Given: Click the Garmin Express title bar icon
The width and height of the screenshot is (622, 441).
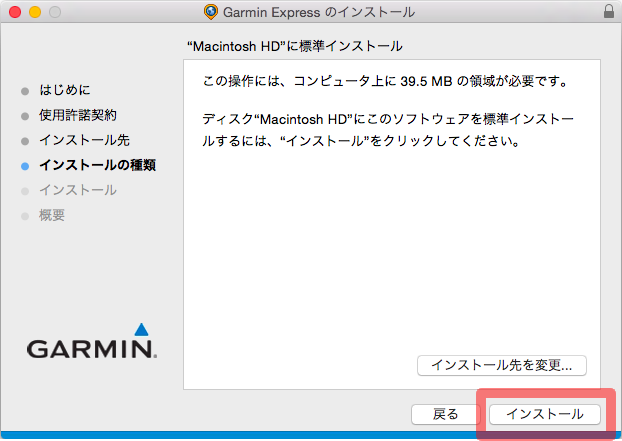Looking at the screenshot, I should 211,12.
